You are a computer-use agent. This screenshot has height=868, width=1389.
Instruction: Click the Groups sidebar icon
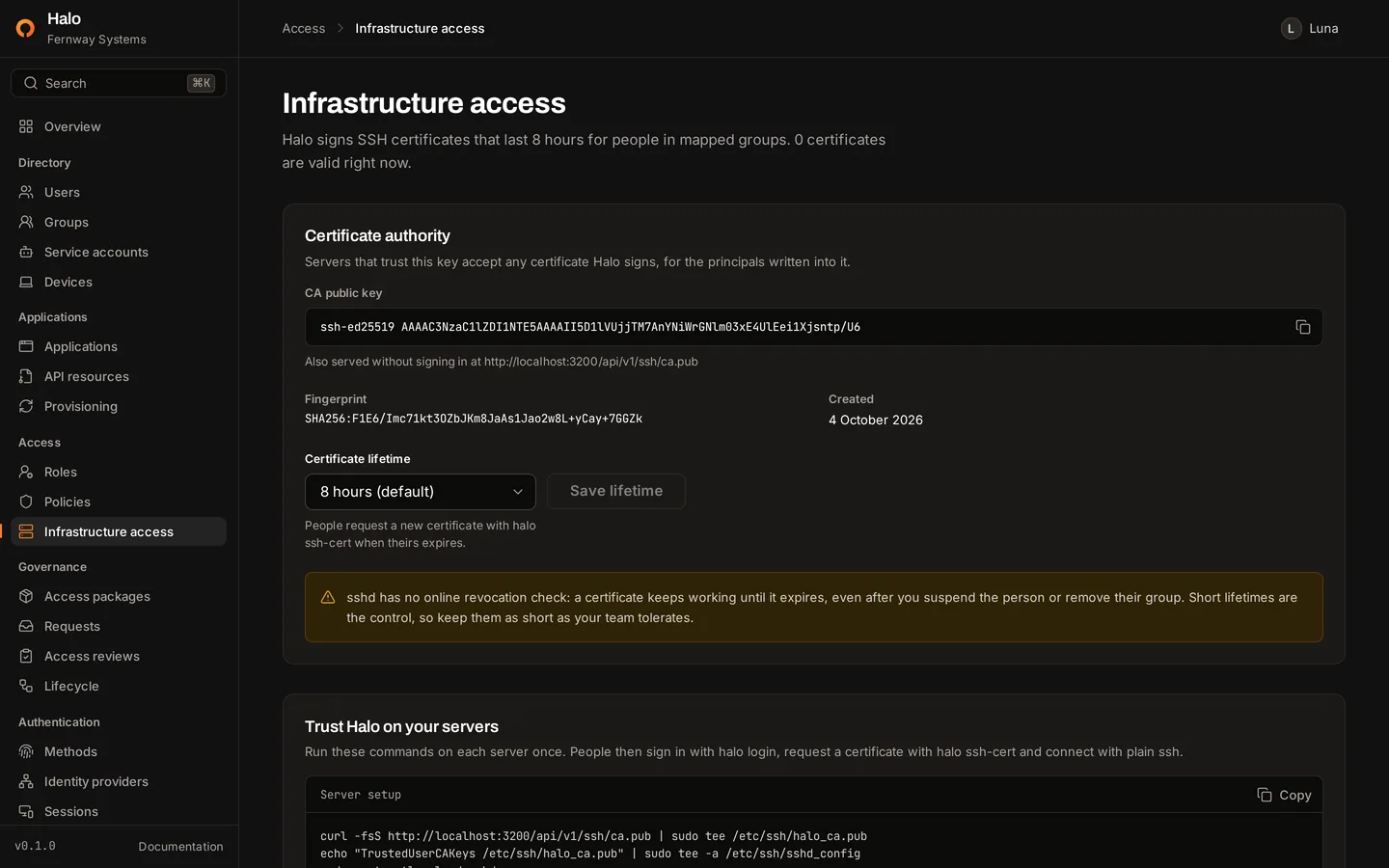pyautogui.click(x=26, y=222)
